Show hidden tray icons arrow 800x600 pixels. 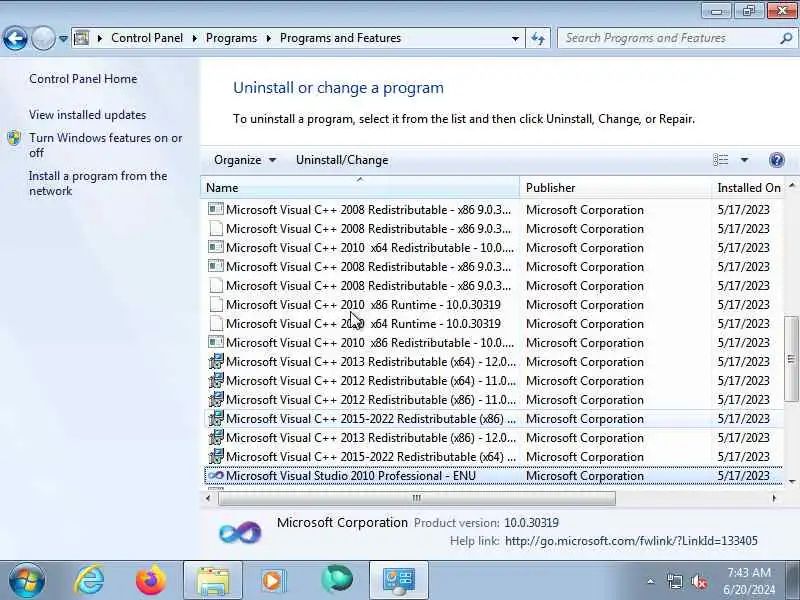(x=651, y=581)
